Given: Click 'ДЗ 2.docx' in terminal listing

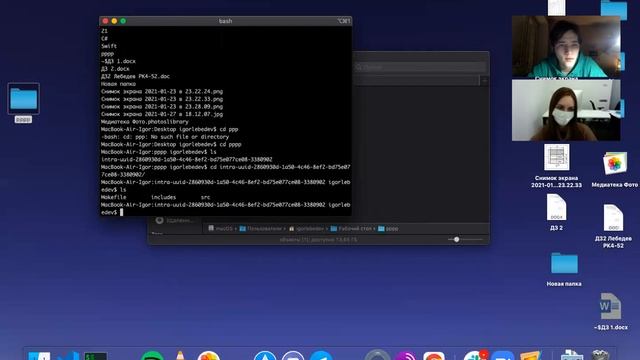Looking at the screenshot, I should point(115,69).
